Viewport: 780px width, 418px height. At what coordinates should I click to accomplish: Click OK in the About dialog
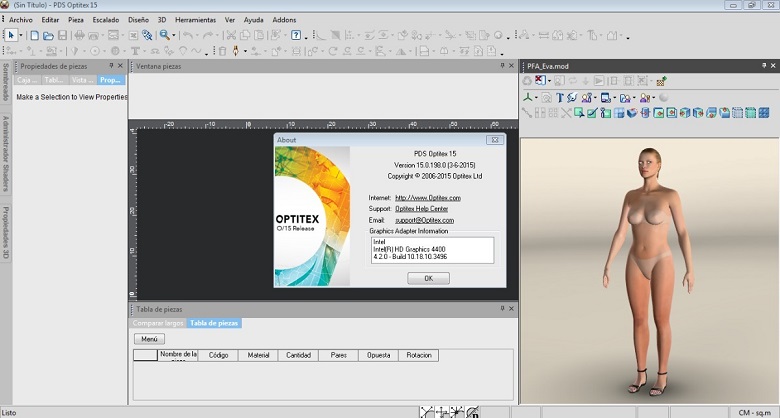click(428, 278)
